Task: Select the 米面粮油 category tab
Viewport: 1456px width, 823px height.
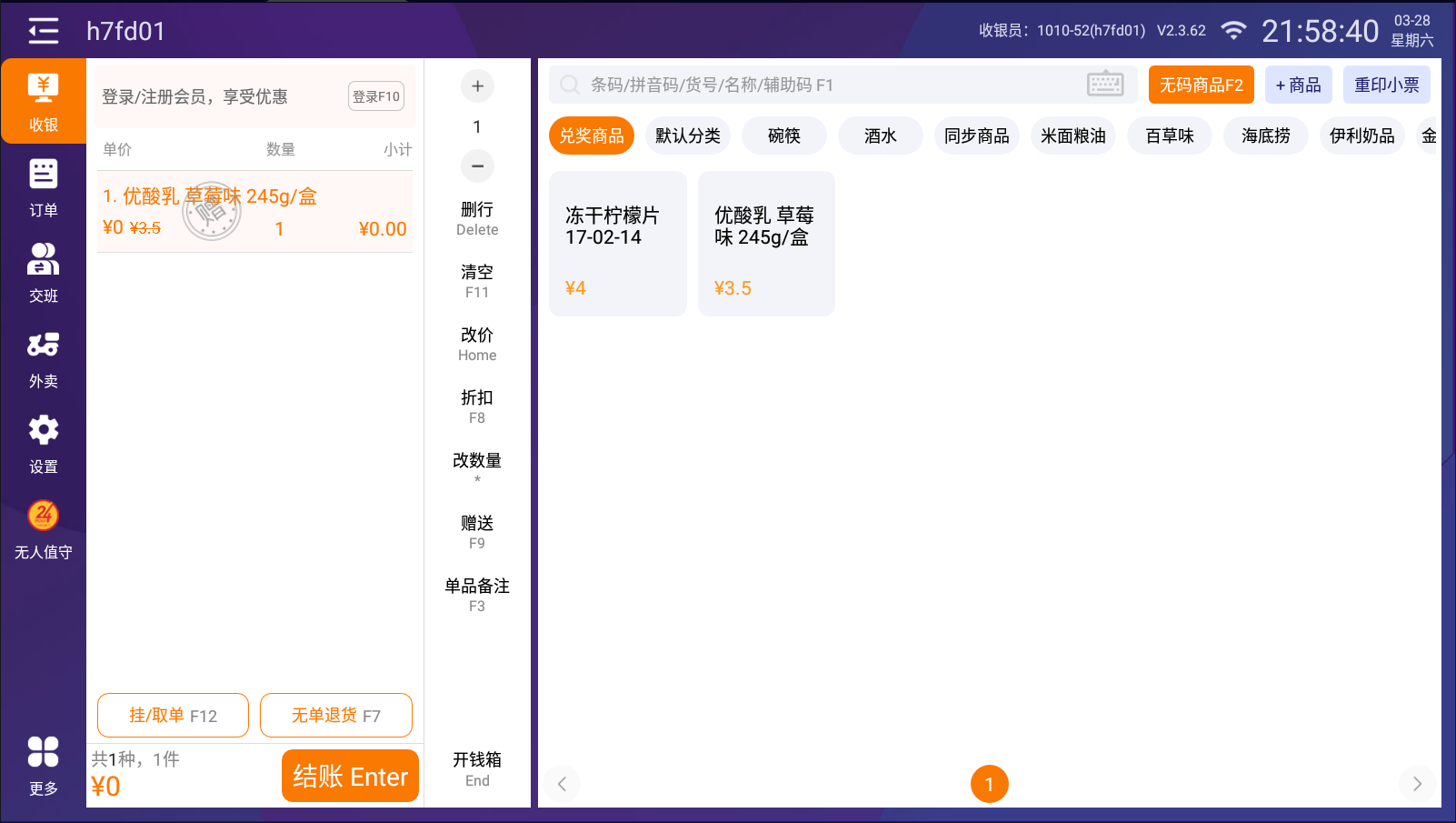Action: click(x=1072, y=135)
